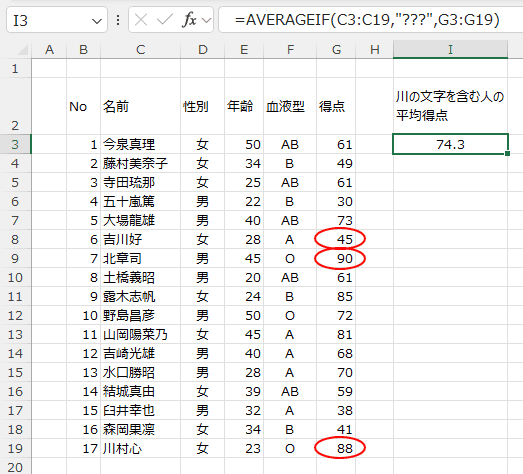The height and width of the screenshot is (474, 523).
Task: Click inside the AVERAGEIF formula input field
Action: tap(370, 20)
